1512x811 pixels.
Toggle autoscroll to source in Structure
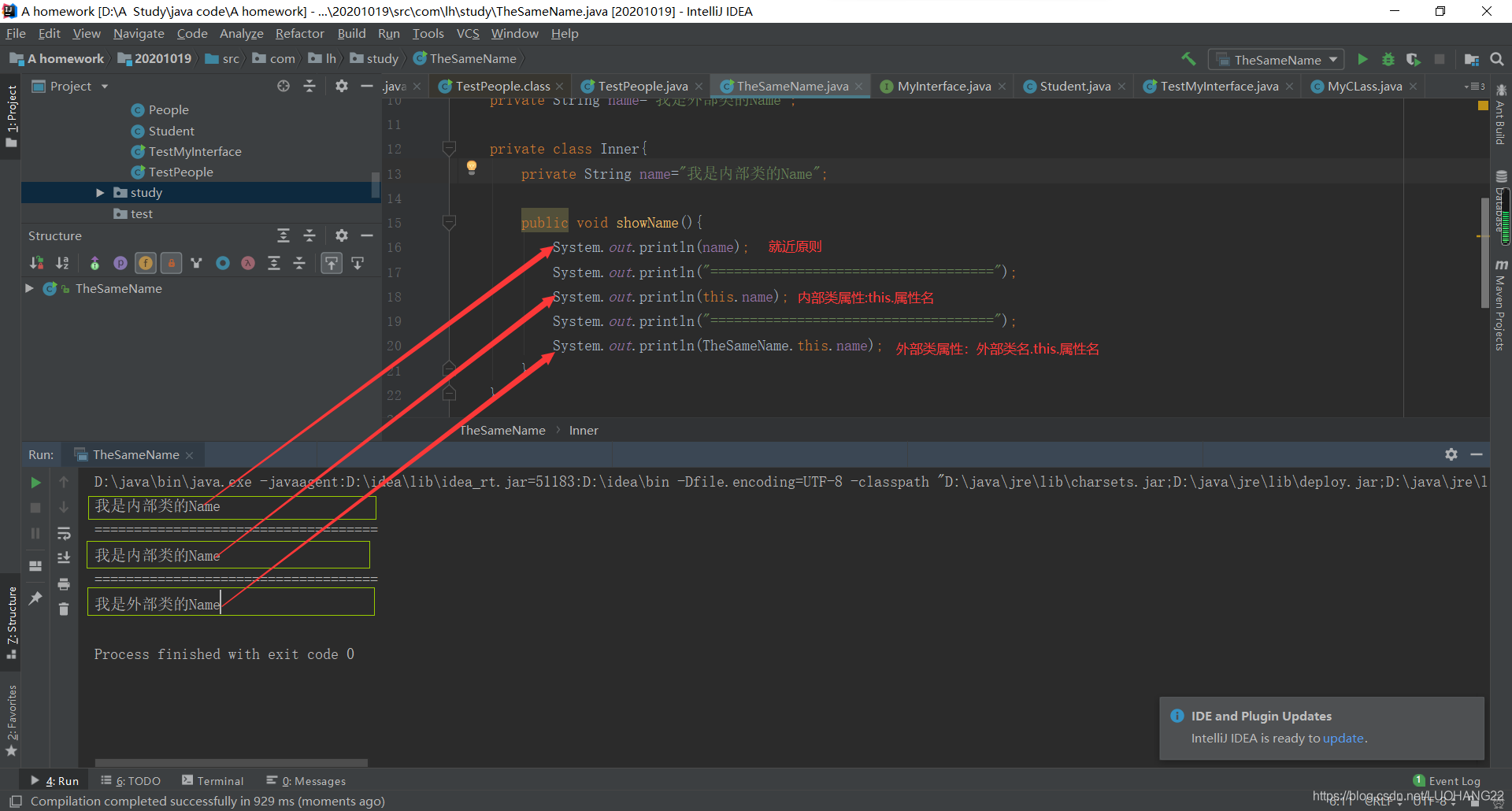[x=332, y=263]
